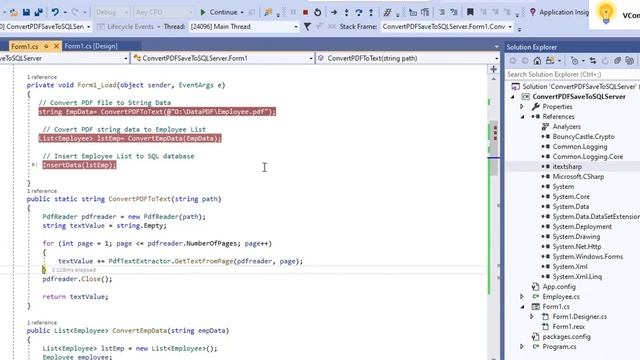Click the InsertData(lstEmp) breakpoint line
This screenshot has width=640, height=360.
click(x=79, y=165)
